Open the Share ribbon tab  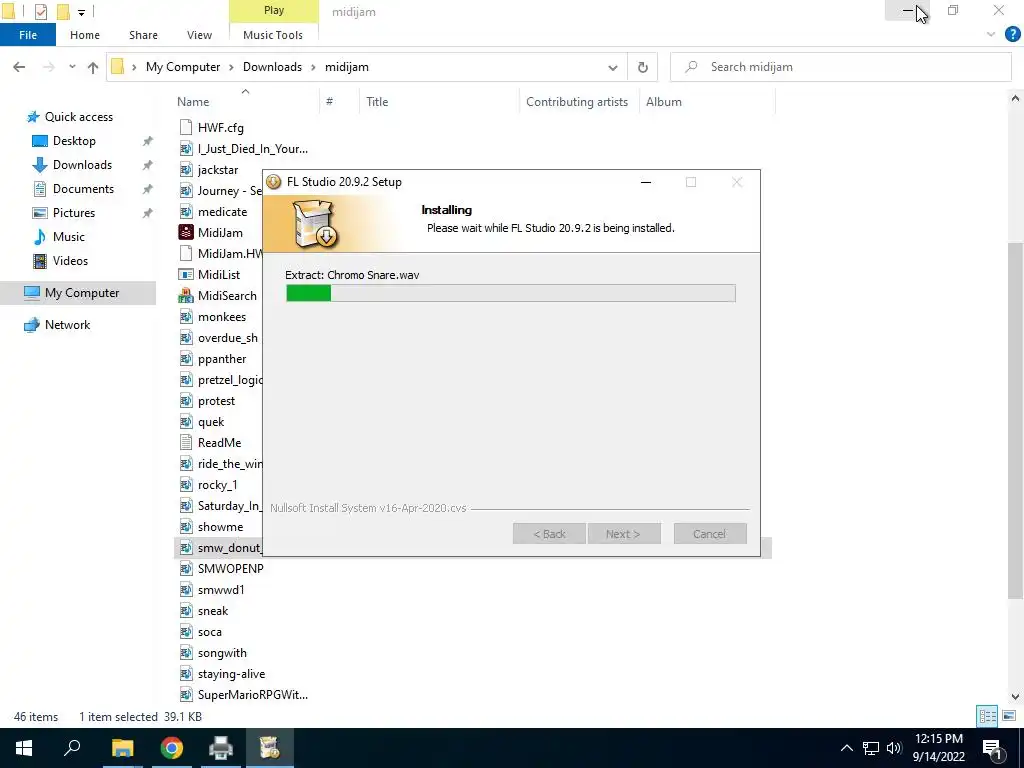coord(143,35)
